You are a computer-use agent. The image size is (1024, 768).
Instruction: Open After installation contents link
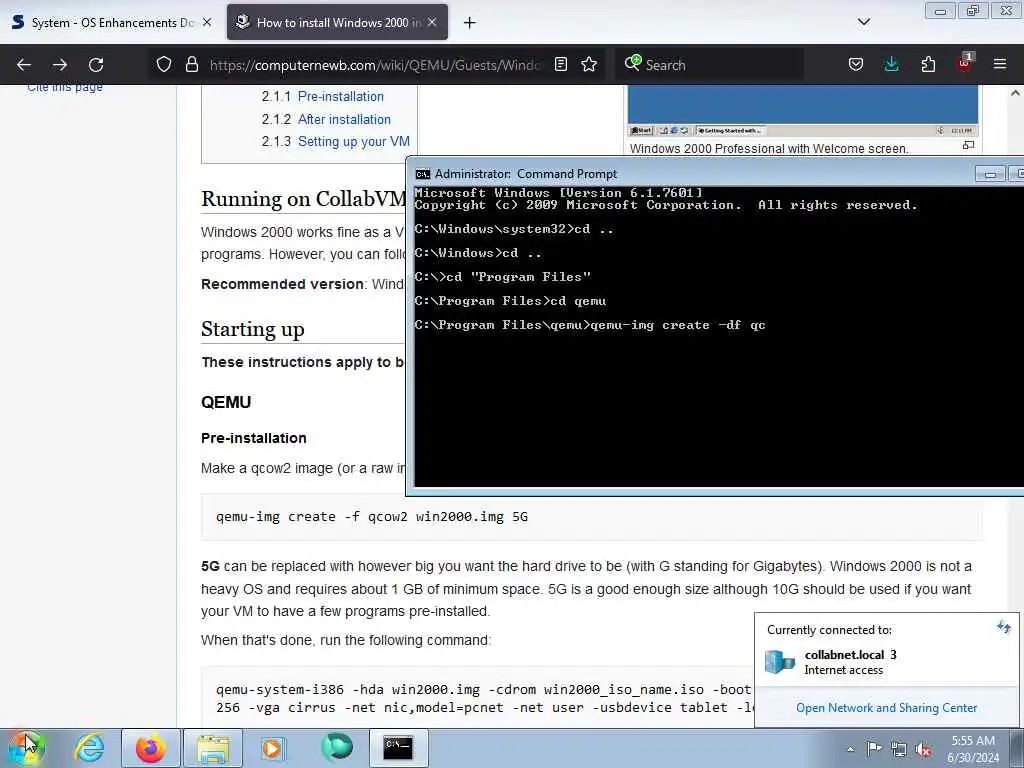click(x=344, y=120)
